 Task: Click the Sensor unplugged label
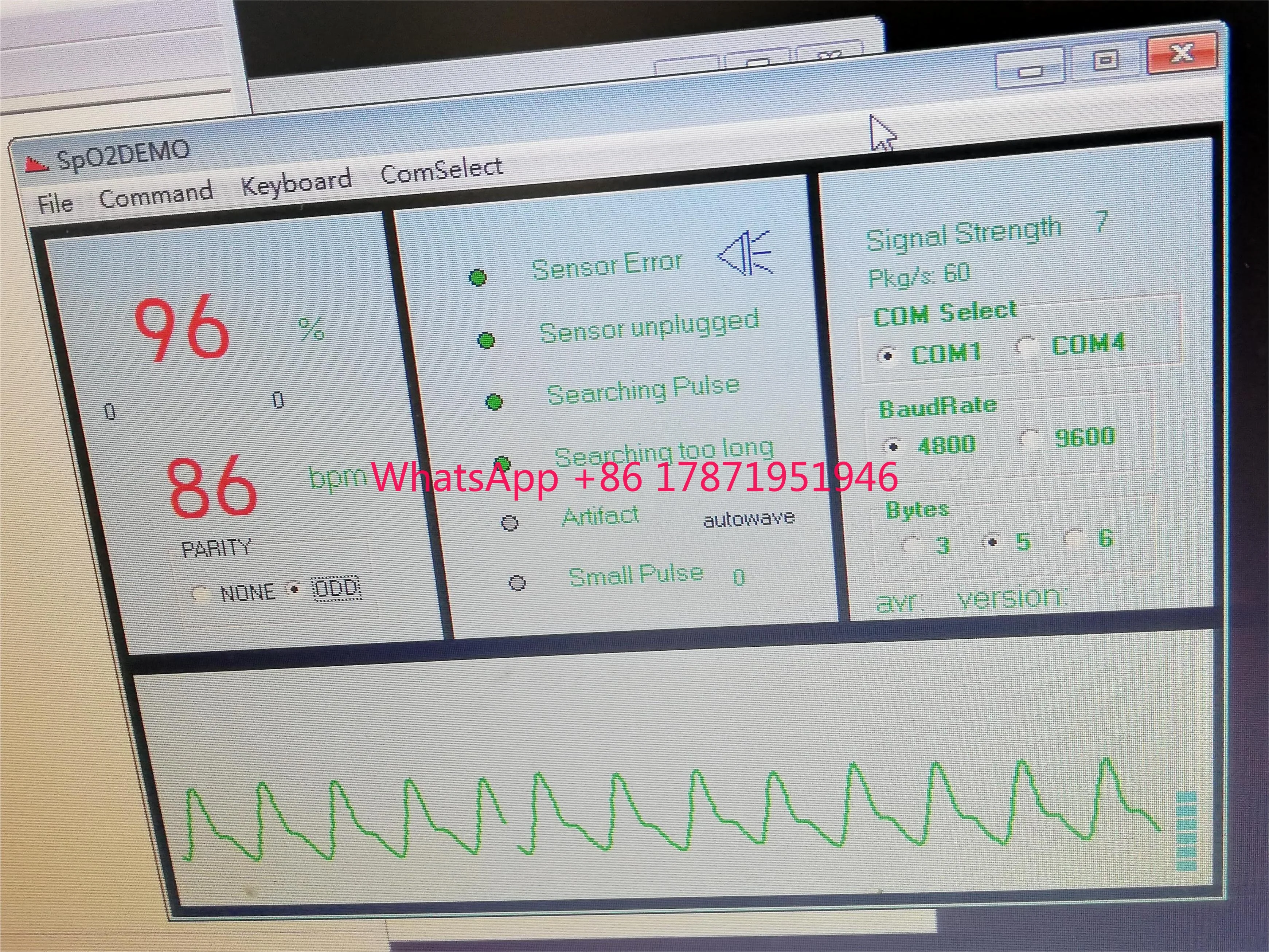pos(649,327)
